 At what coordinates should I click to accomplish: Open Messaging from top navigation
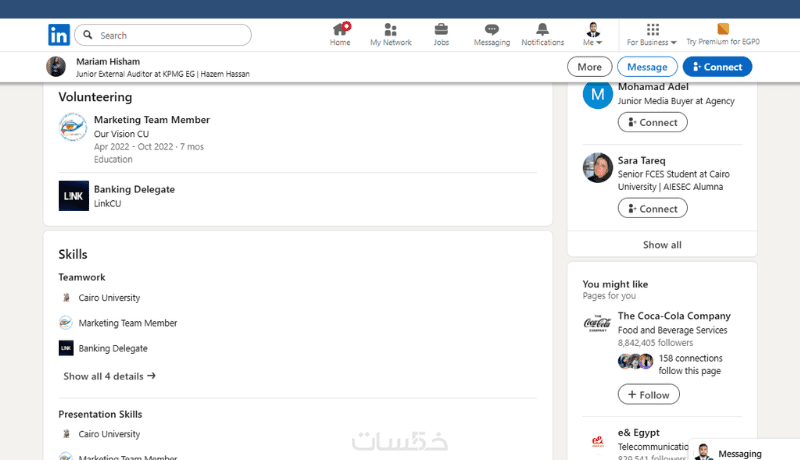[492, 35]
